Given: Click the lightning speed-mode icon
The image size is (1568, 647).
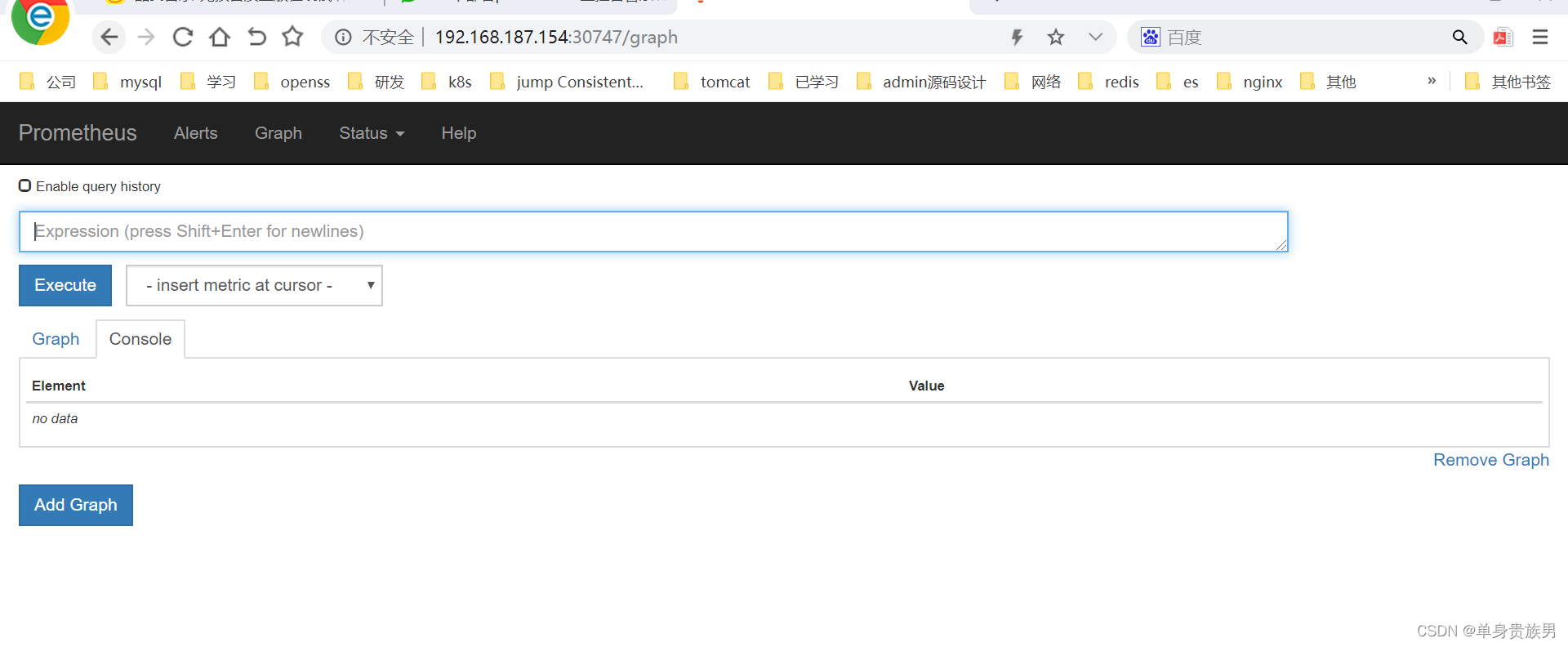Looking at the screenshot, I should [x=1017, y=37].
